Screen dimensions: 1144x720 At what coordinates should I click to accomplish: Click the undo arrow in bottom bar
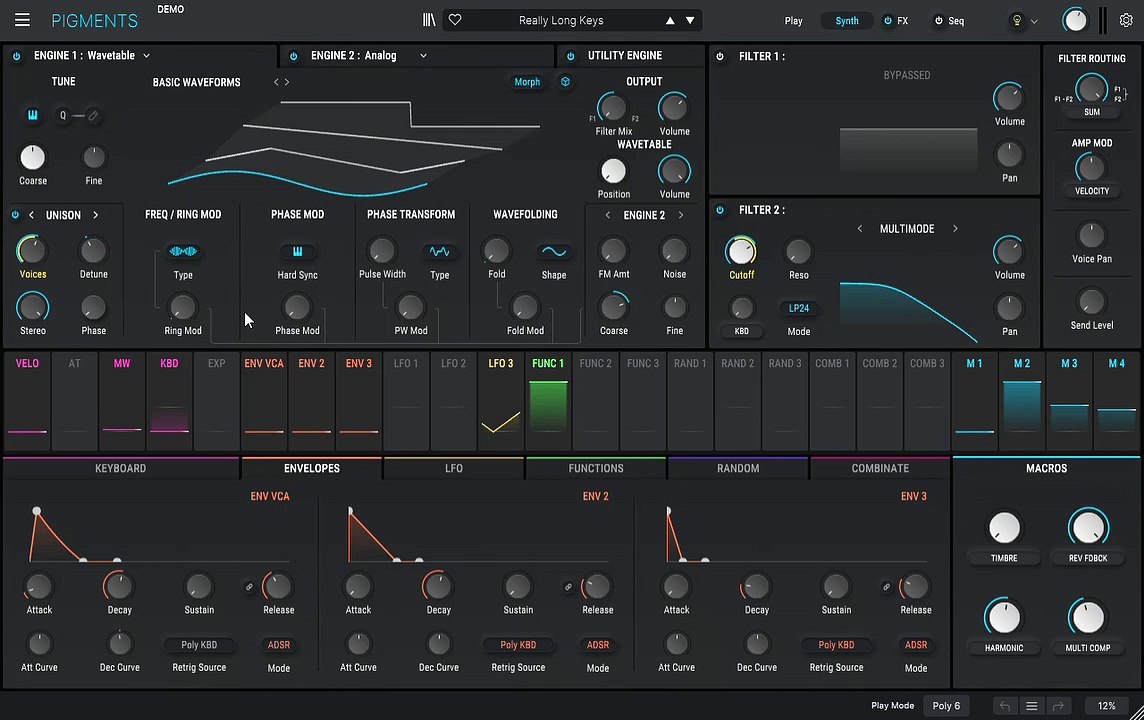click(x=1006, y=706)
